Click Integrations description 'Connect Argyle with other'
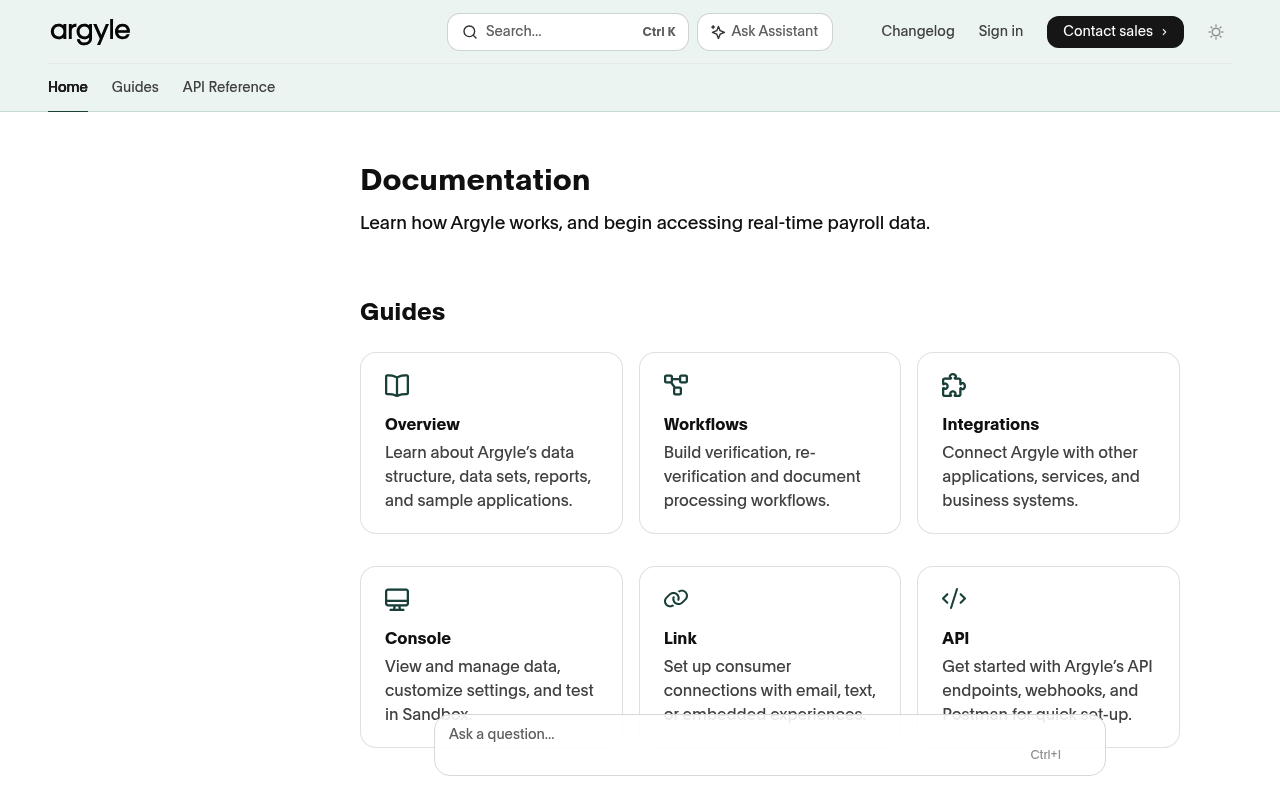 pyautogui.click(x=1040, y=452)
